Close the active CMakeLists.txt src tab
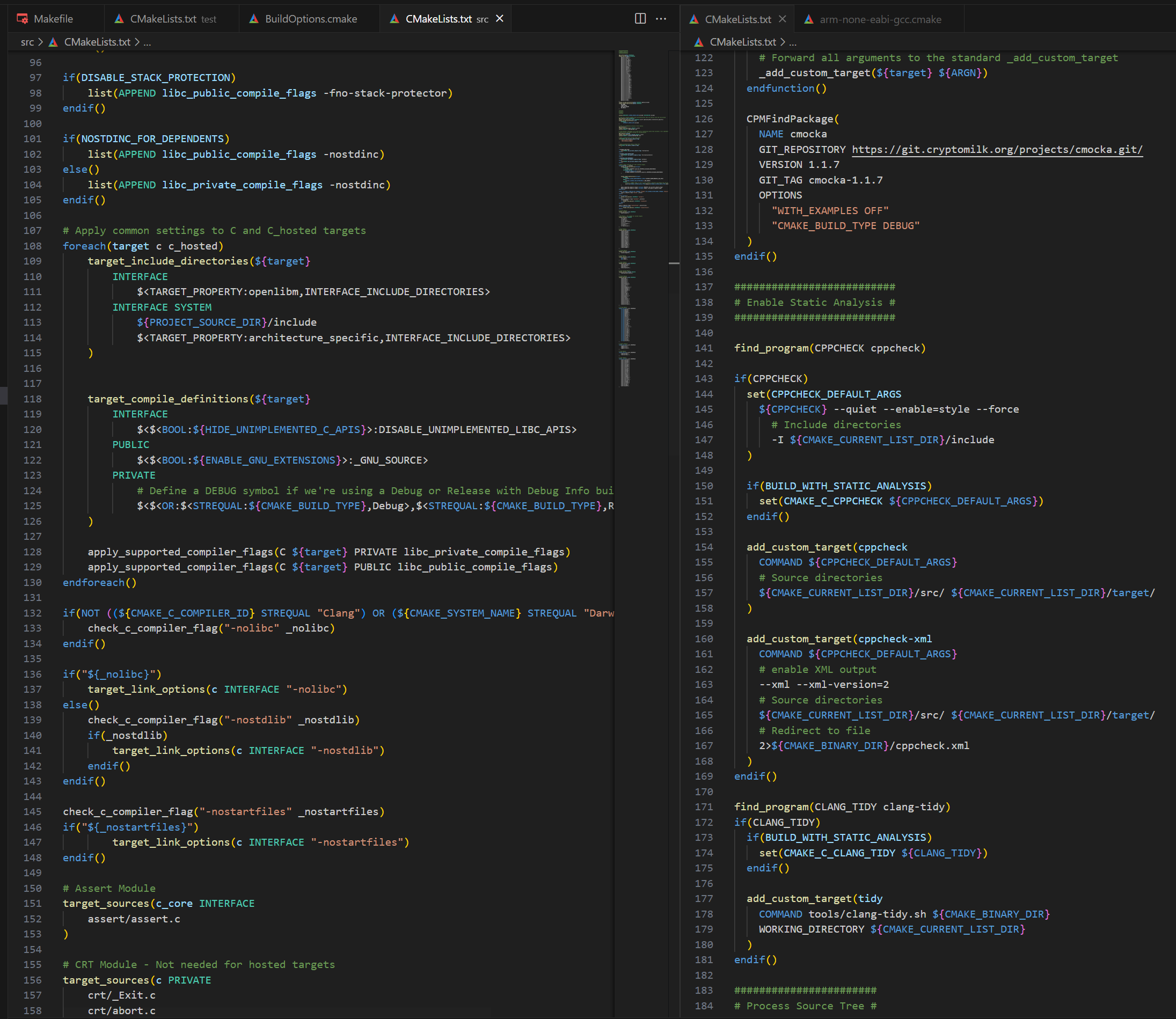Viewport: 1176px width, 1019px height. pyautogui.click(x=499, y=19)
